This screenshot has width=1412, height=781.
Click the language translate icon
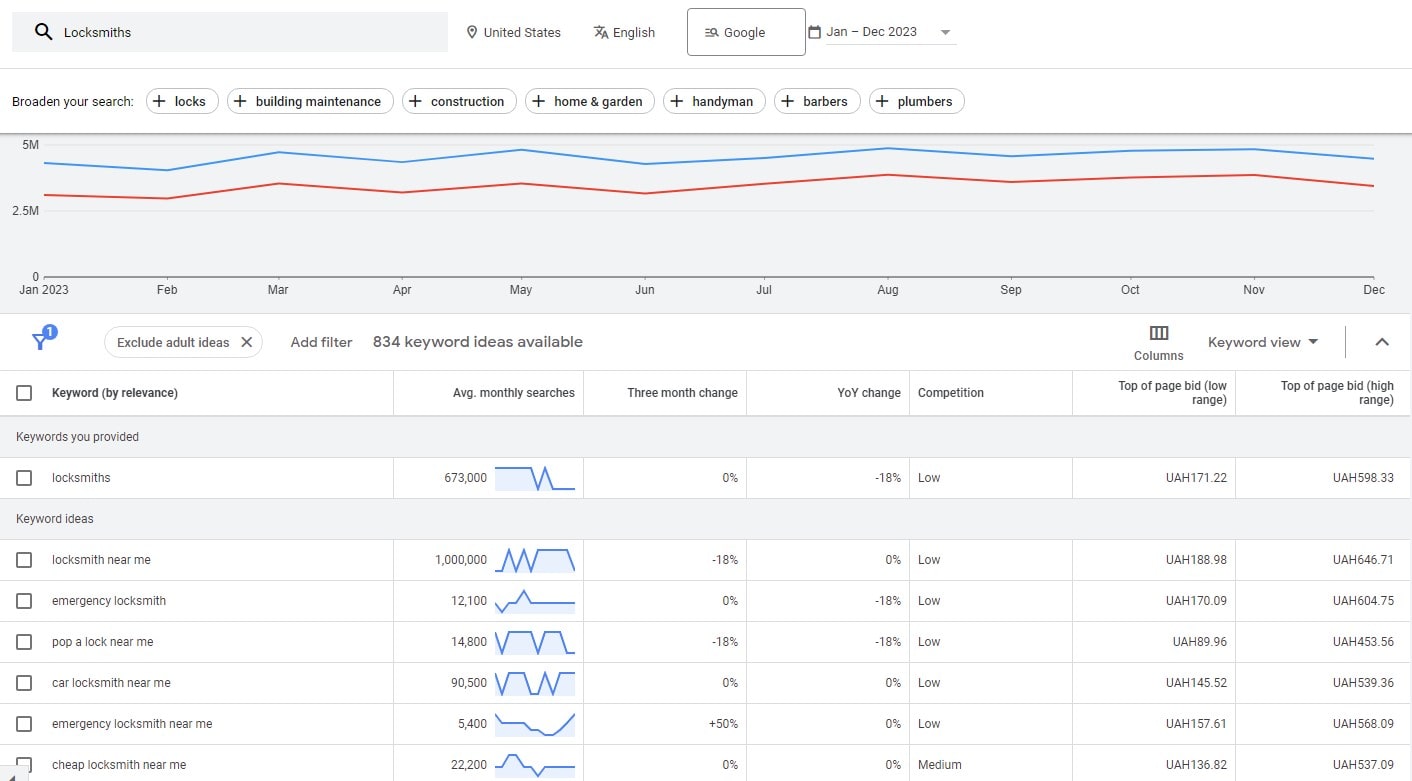click(601, 32)
